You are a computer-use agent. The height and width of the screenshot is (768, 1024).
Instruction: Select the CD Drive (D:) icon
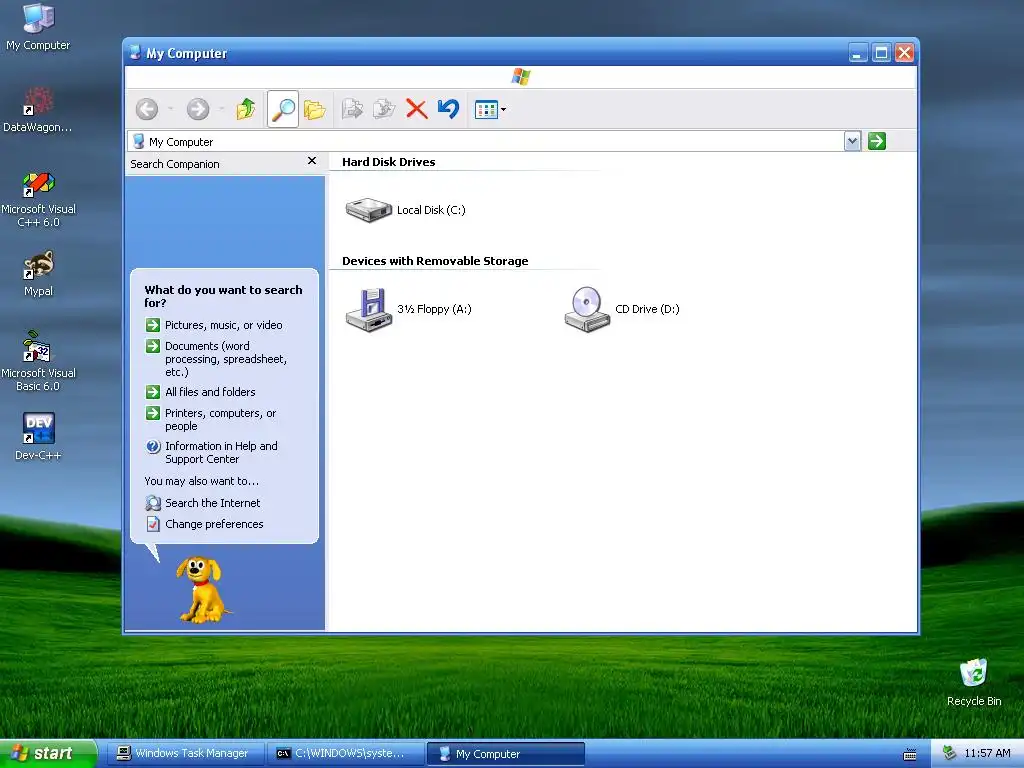622,310
